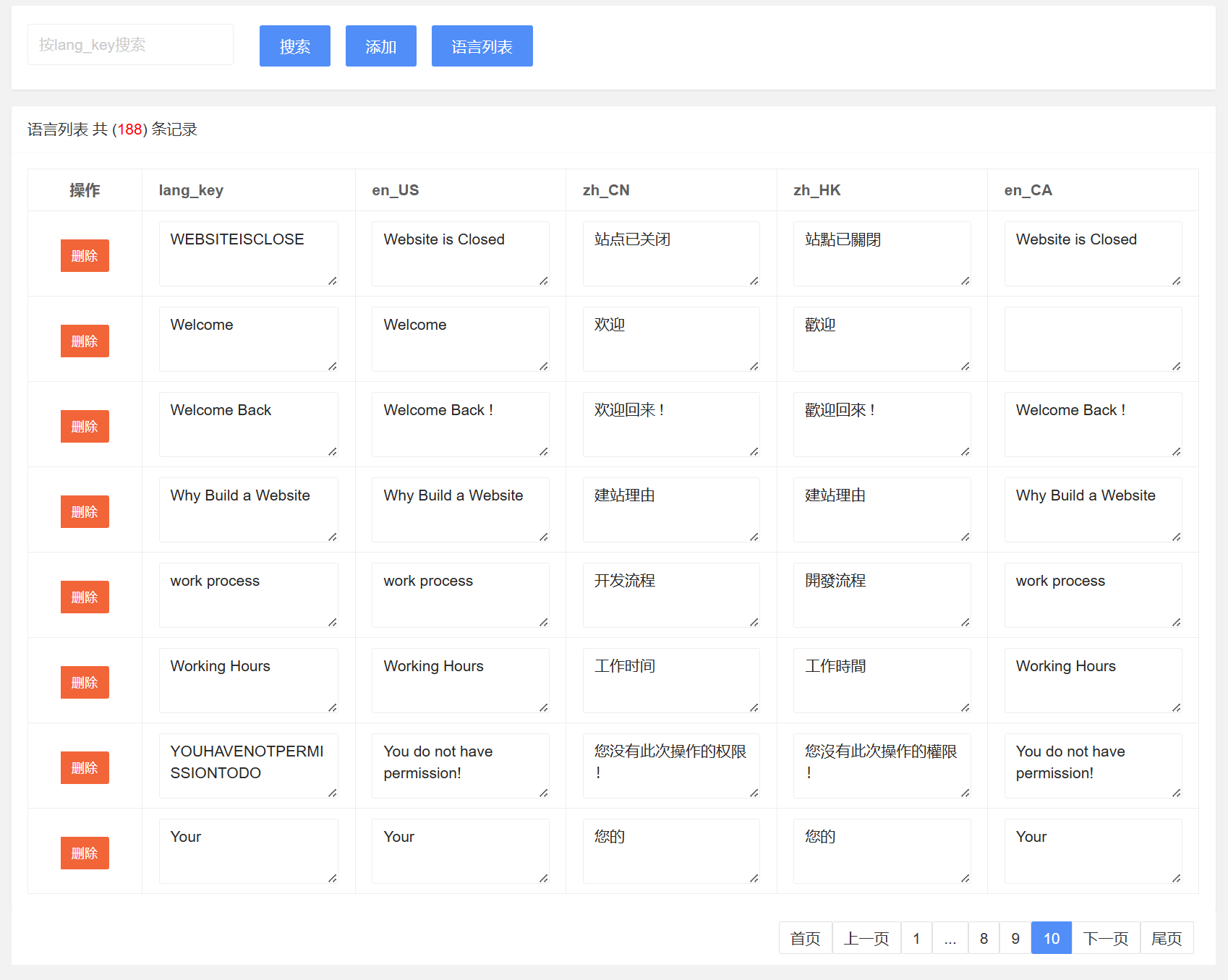Click the pagination ellipsis
Image resolution: width=1228 pixels, height=980 pixels.
pyautogui.click(x=950, y=938)
